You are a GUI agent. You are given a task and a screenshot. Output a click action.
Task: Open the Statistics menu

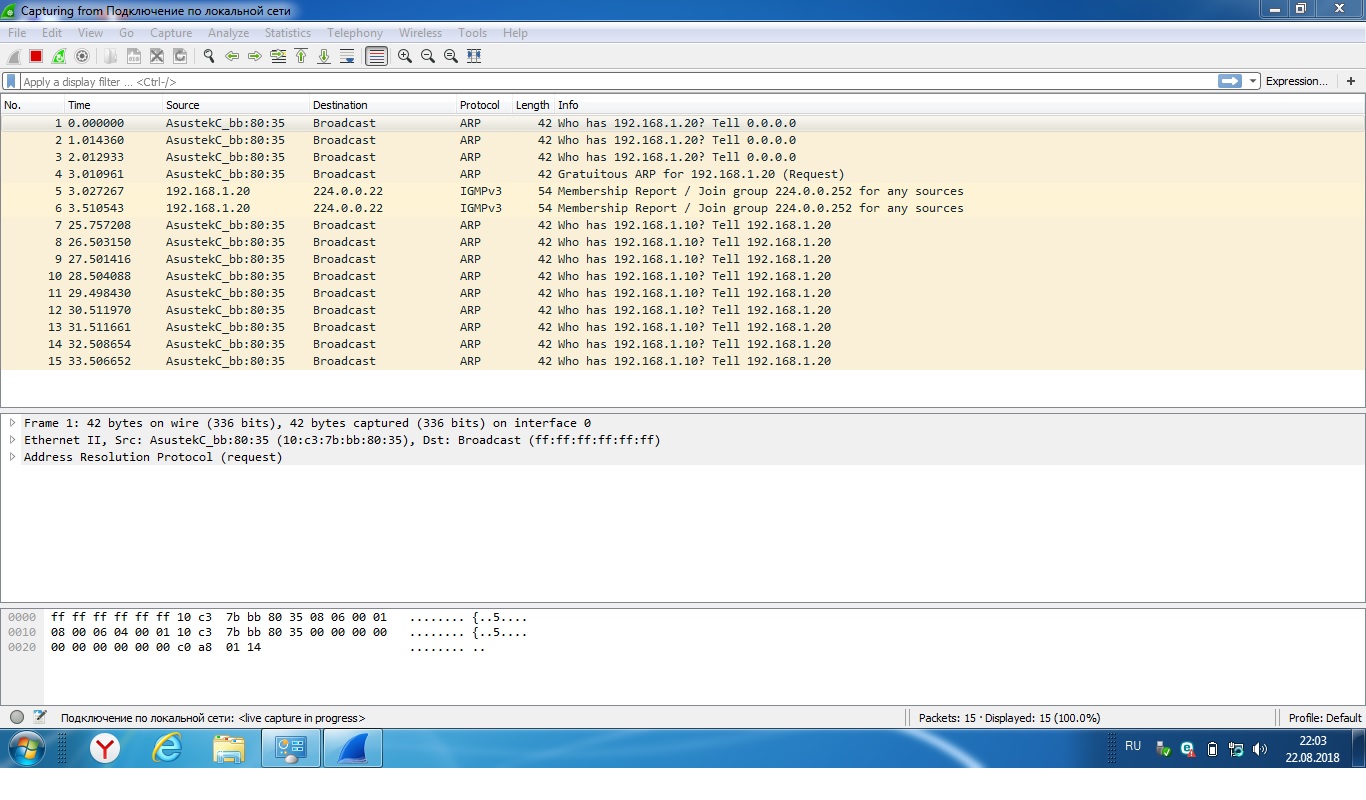tap(287, 33)
